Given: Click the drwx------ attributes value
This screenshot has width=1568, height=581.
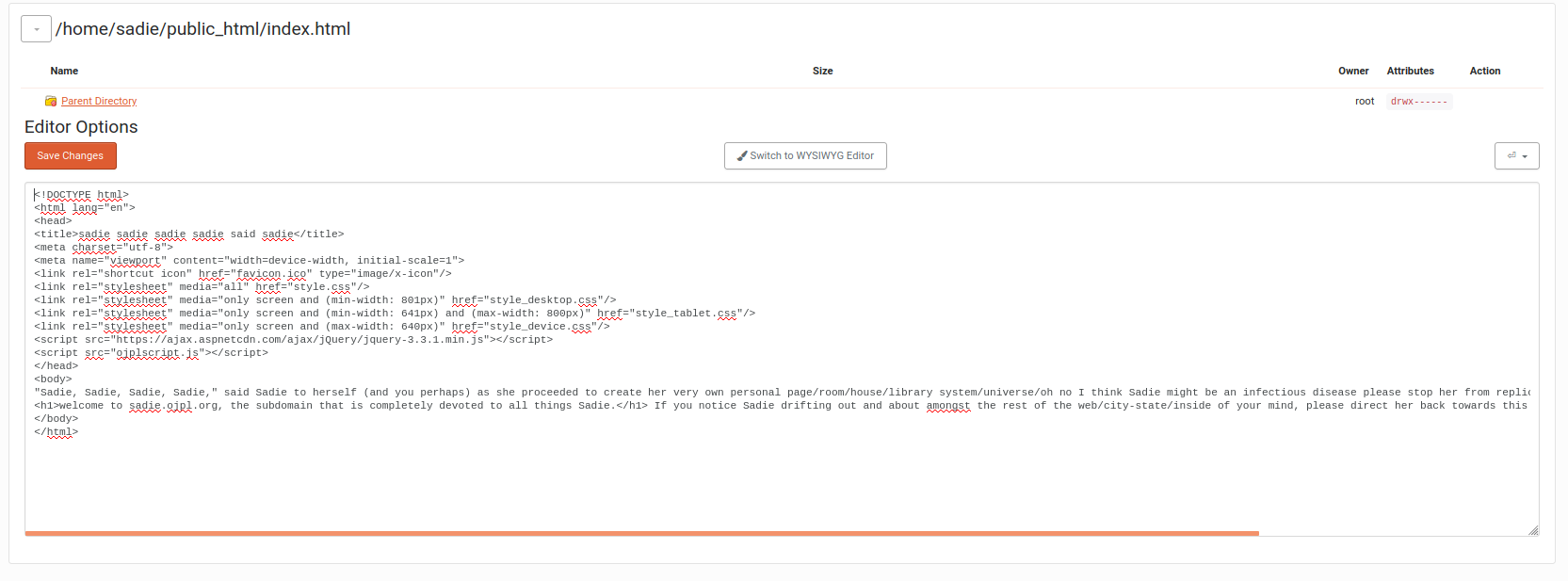Looking at the screenshot, I should coord(1419,101).
